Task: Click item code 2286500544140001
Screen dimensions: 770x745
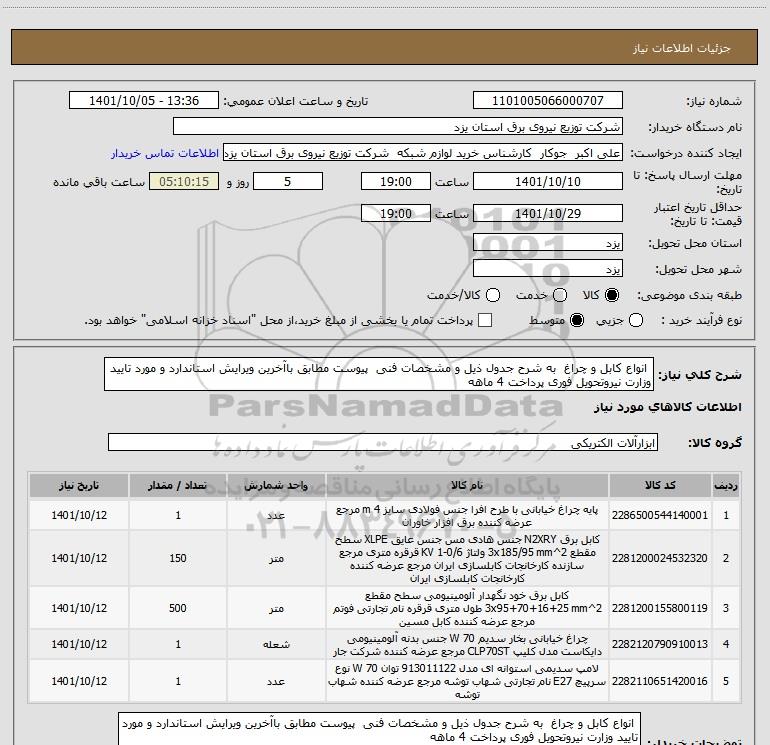Action: point(660,515)
